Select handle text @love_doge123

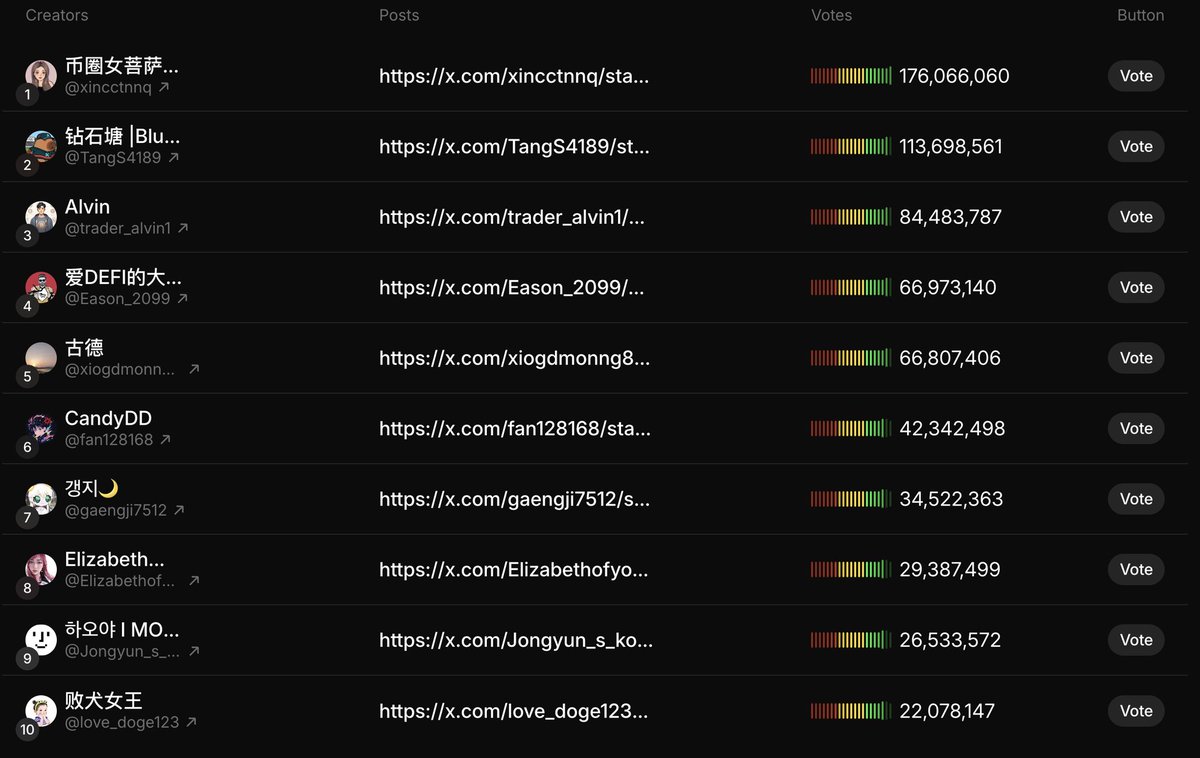[122, 722]
